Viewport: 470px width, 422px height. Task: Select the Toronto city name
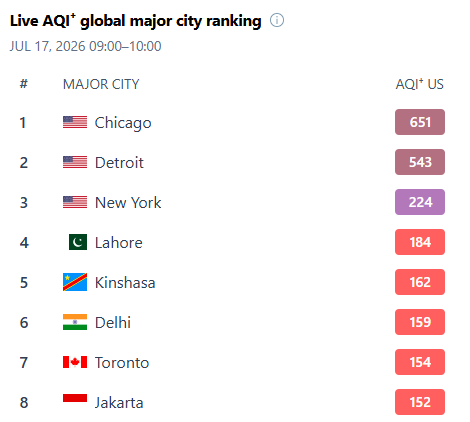click(122, 363)
